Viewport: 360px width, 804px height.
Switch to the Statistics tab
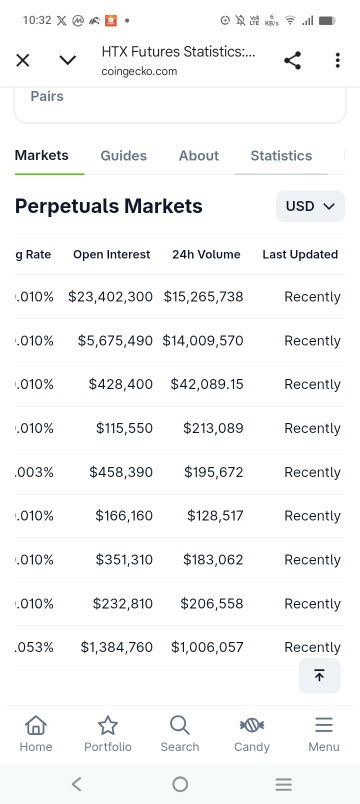(x=281, y=155)
